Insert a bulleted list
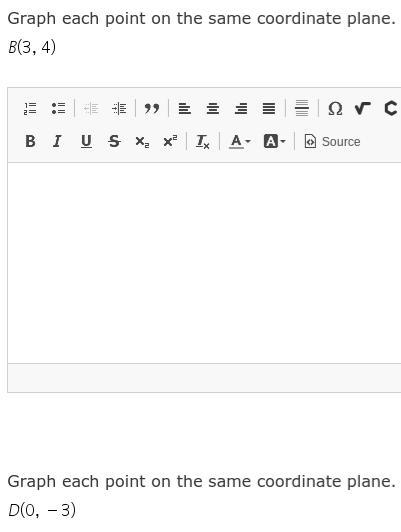The height and width of the screenshot is (532, 401). click(x=58, y=109)
